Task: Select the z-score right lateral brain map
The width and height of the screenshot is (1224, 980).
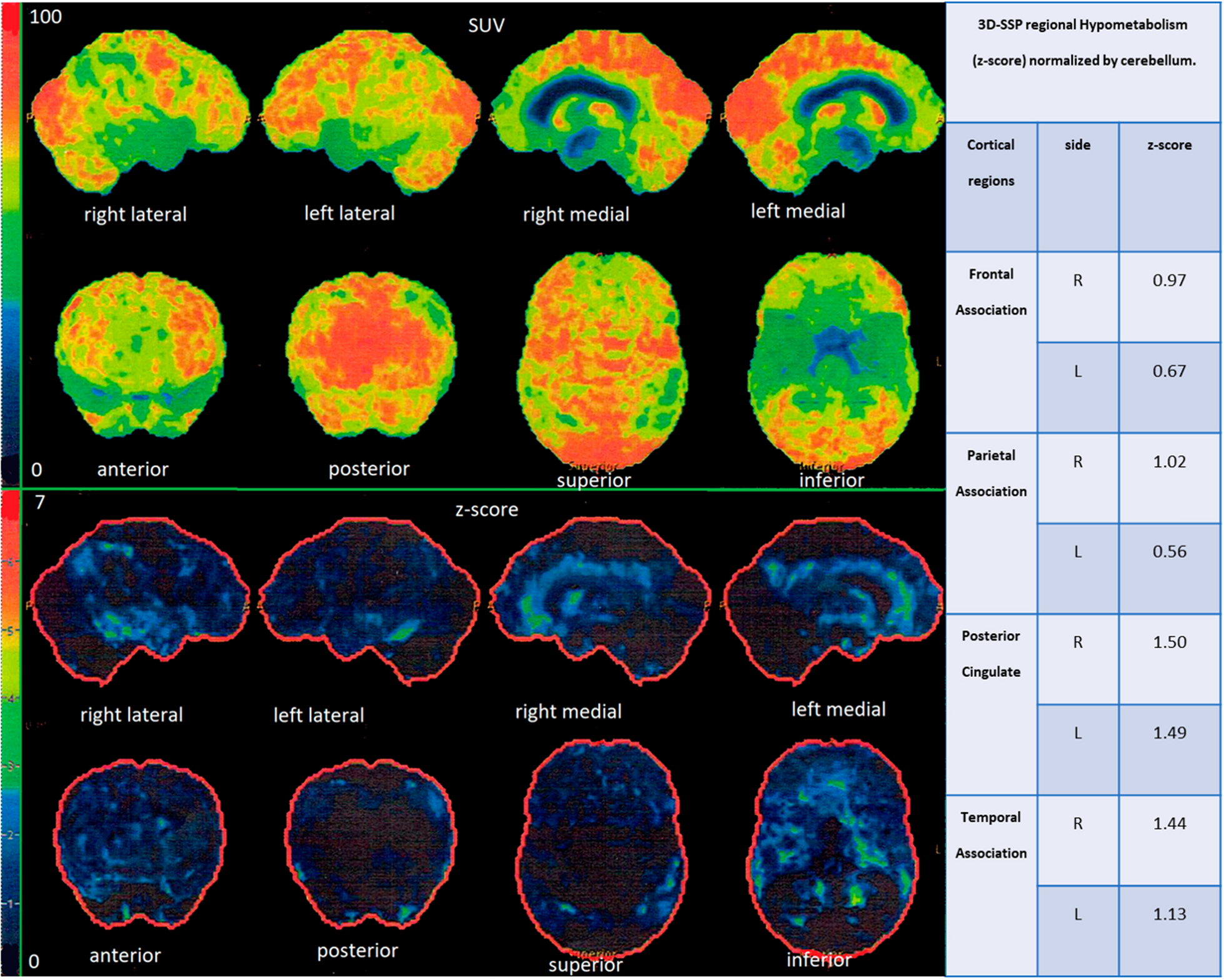Action: [141, 602]
